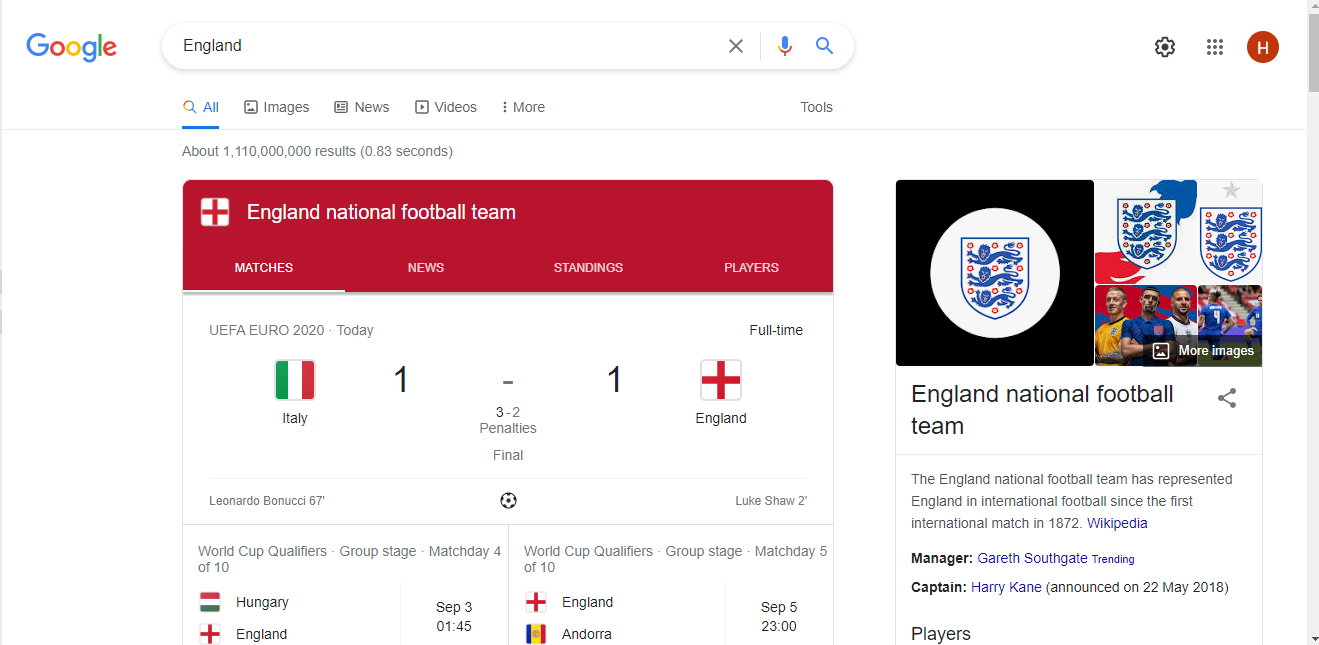Click Sep 3 01:45 match time
The image size is (1319, 645).
click(454, 617)
